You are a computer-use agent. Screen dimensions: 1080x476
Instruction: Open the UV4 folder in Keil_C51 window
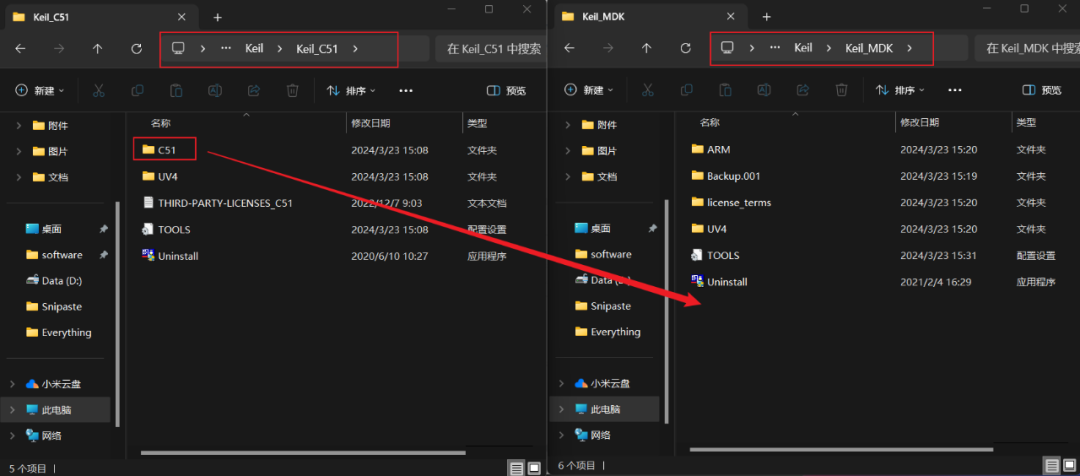(160, 176)
